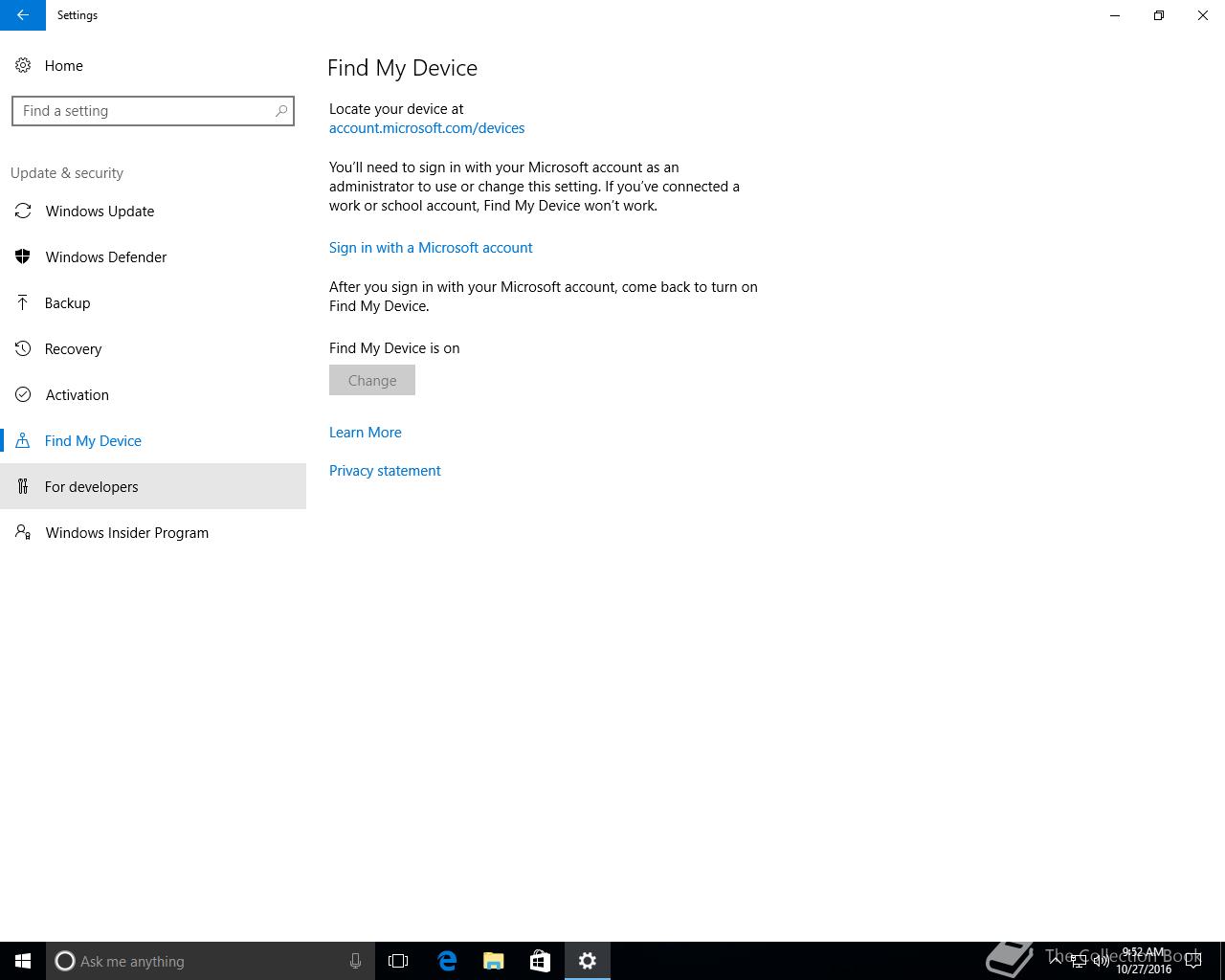Open File Explorer from the taskbar
This screenshot has height=980, width=1225.
pos(494,961)
